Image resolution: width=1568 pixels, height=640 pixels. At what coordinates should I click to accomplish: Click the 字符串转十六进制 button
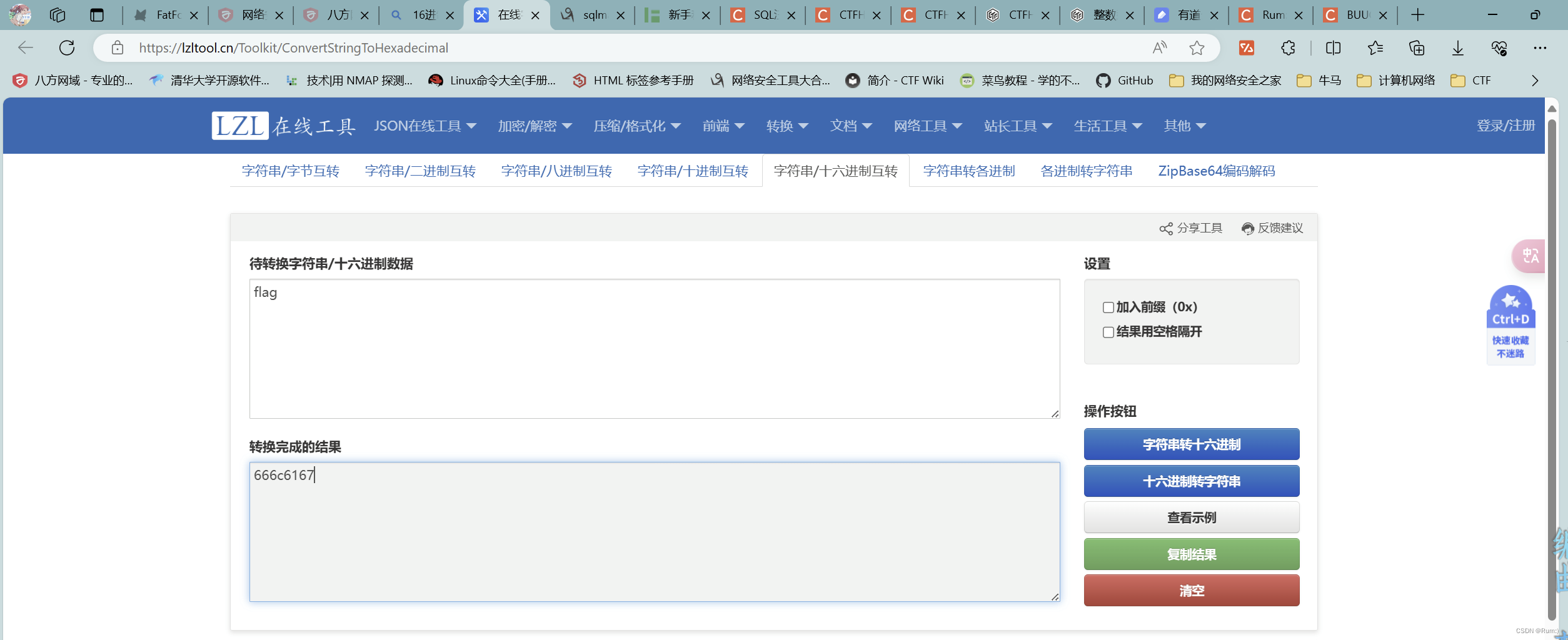tap(1192, 444)
